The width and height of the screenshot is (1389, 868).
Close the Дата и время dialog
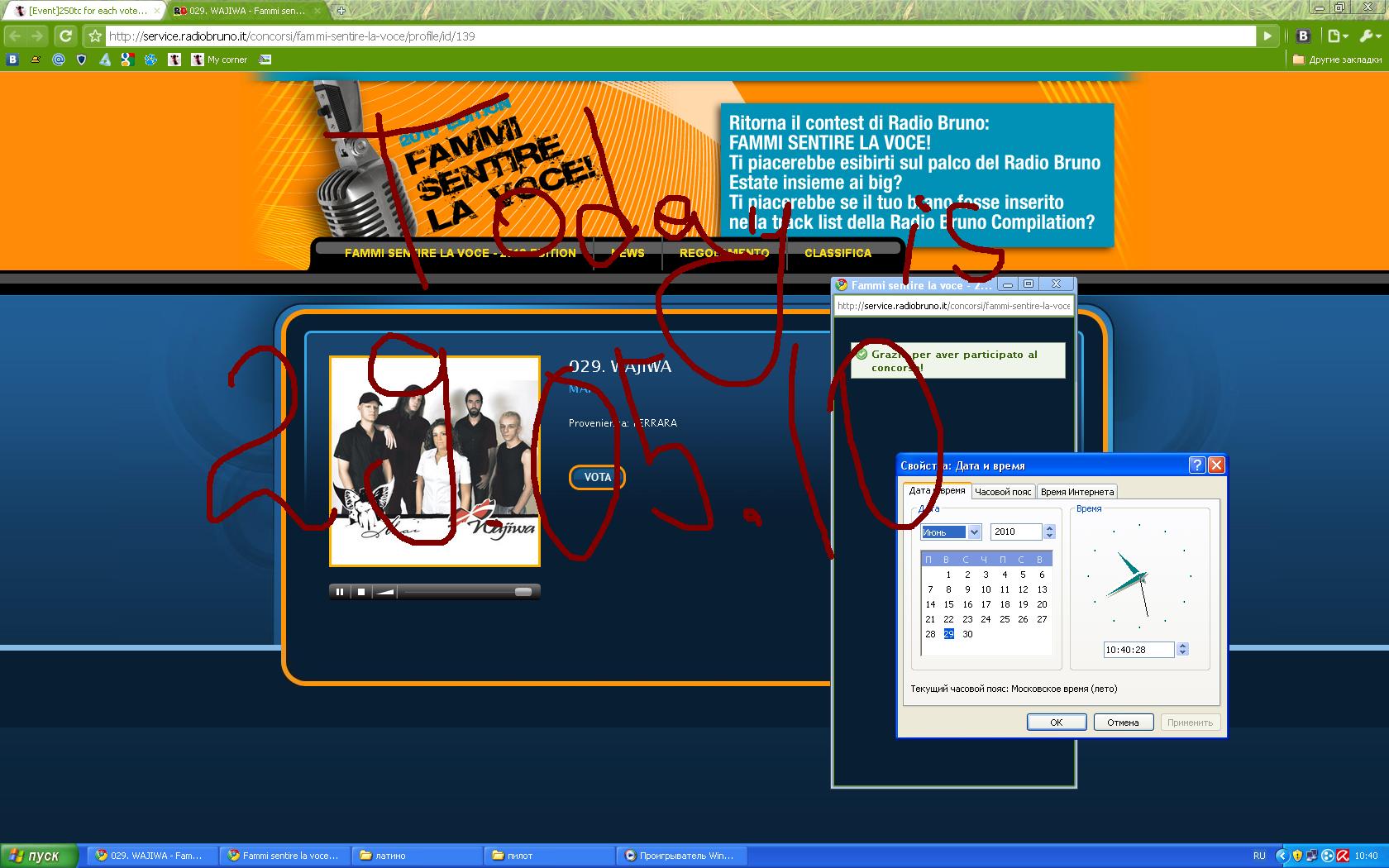1216,465
